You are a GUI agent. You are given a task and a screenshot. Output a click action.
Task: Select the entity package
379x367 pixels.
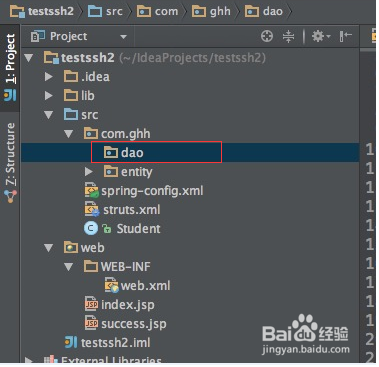(x=128, y=172)
